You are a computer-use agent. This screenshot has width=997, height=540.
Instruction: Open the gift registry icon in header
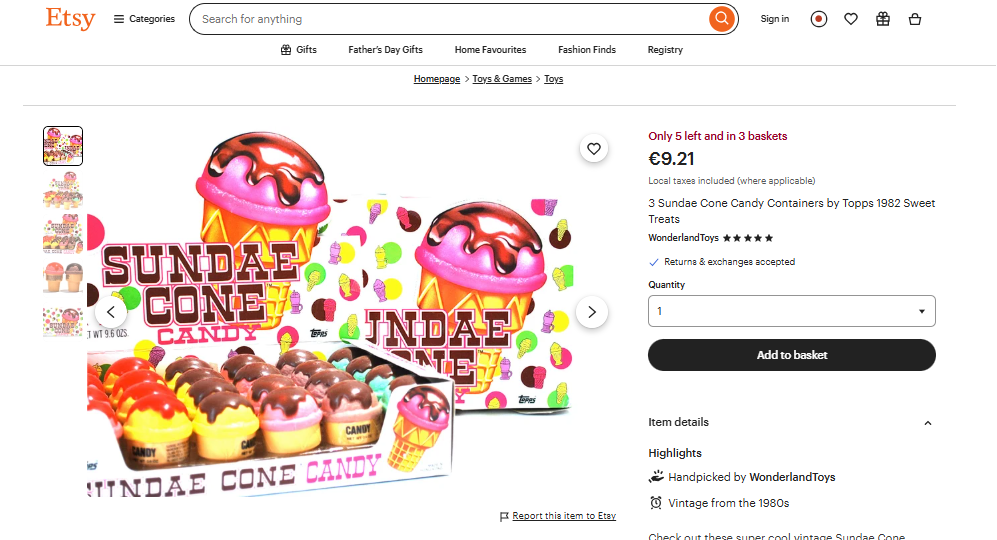pyautogui.click(x=883, y=19)
